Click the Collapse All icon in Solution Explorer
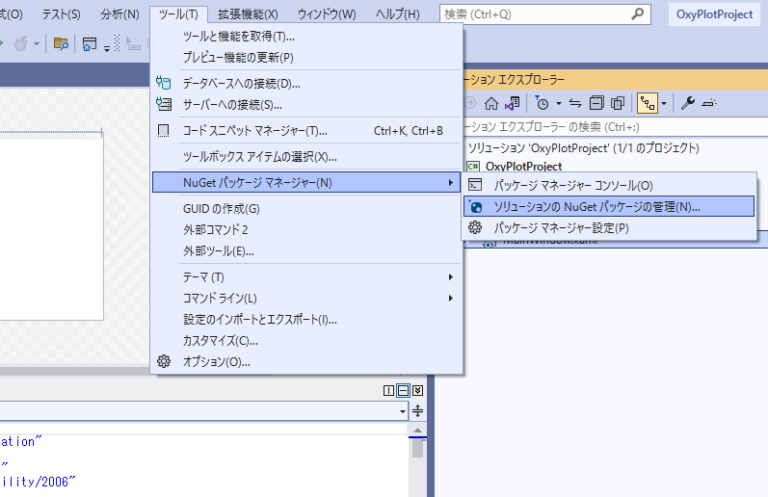This screenshot has height=497, width=768. [596, 103]
